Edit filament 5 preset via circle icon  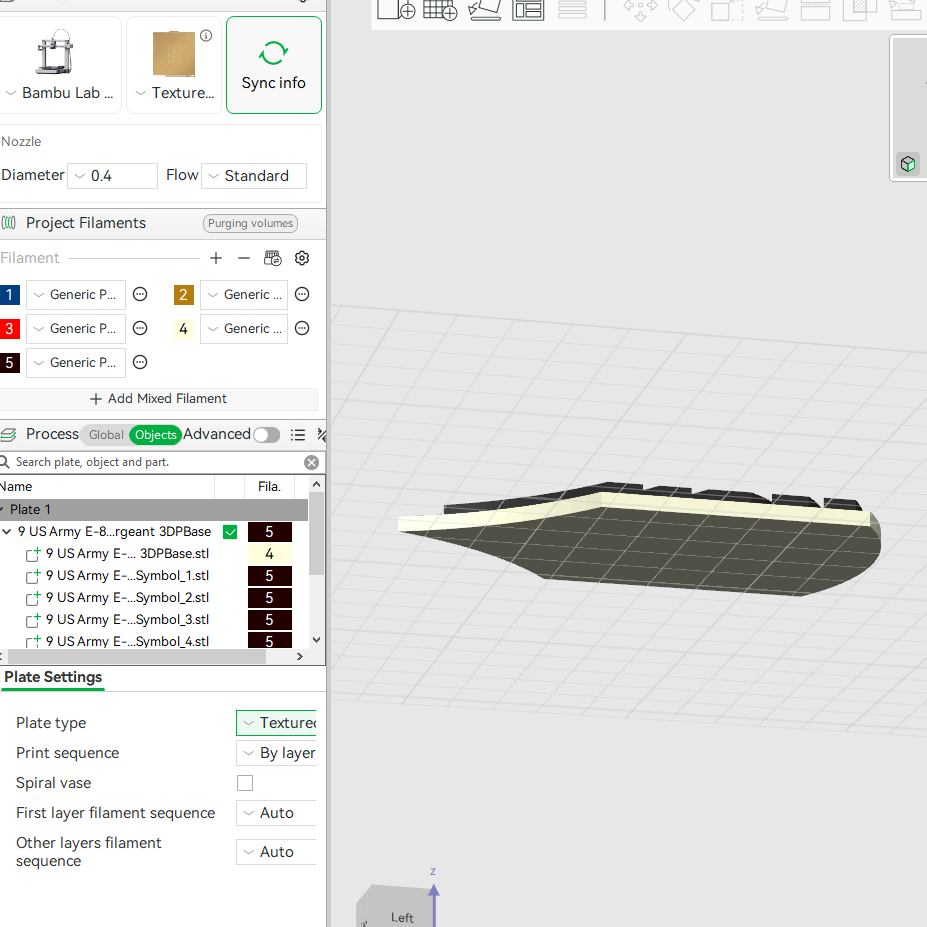(x=140, y=362)
